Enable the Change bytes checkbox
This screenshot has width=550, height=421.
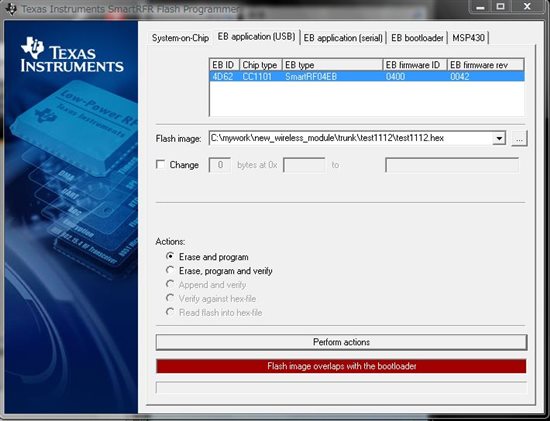point(160,165)
